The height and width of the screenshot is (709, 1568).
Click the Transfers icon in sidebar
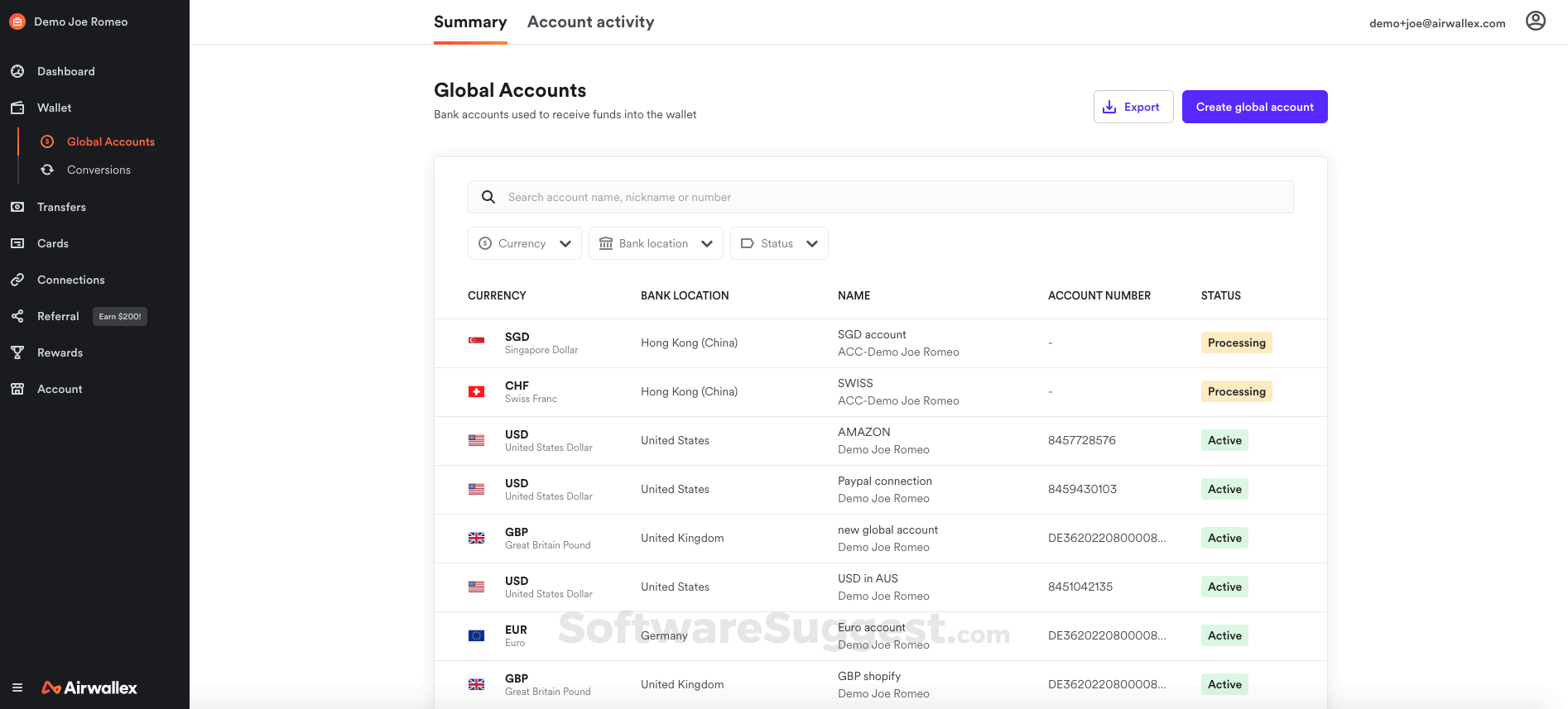click(x=17, y=207)
